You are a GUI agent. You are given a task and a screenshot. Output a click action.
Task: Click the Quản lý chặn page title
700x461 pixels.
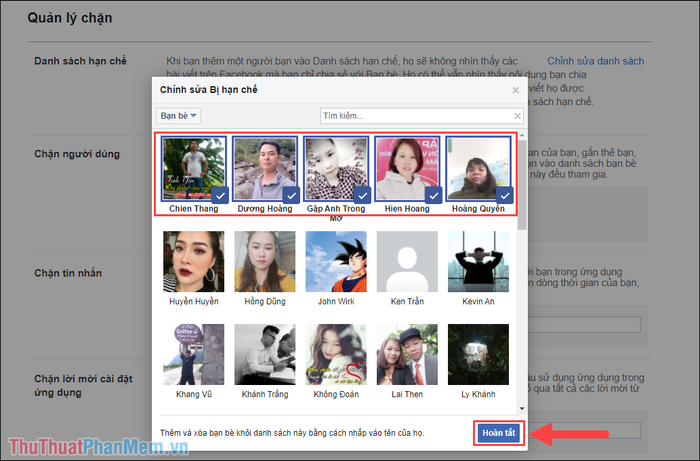[70, 18]
